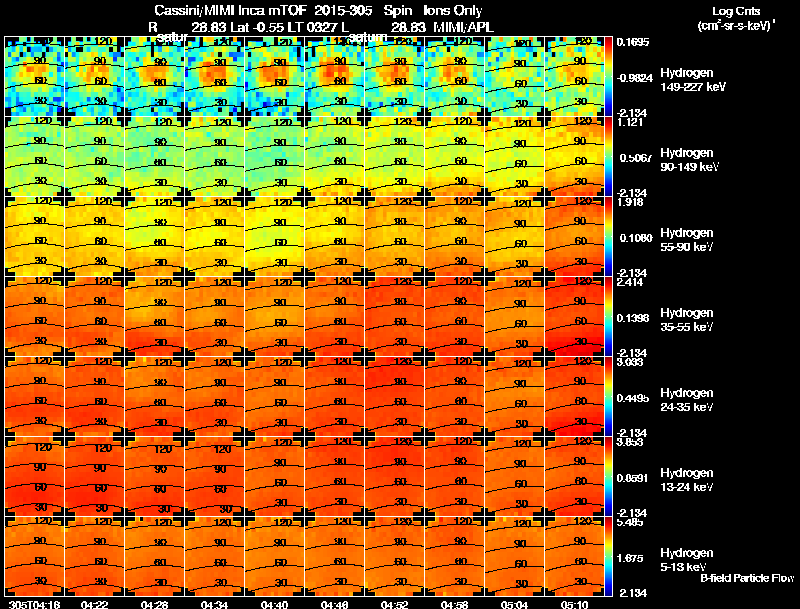Click the 0.1695 colorbar maximum value
Screen dimensions: 800x609
pyautogui.click(x=633, y=42)
